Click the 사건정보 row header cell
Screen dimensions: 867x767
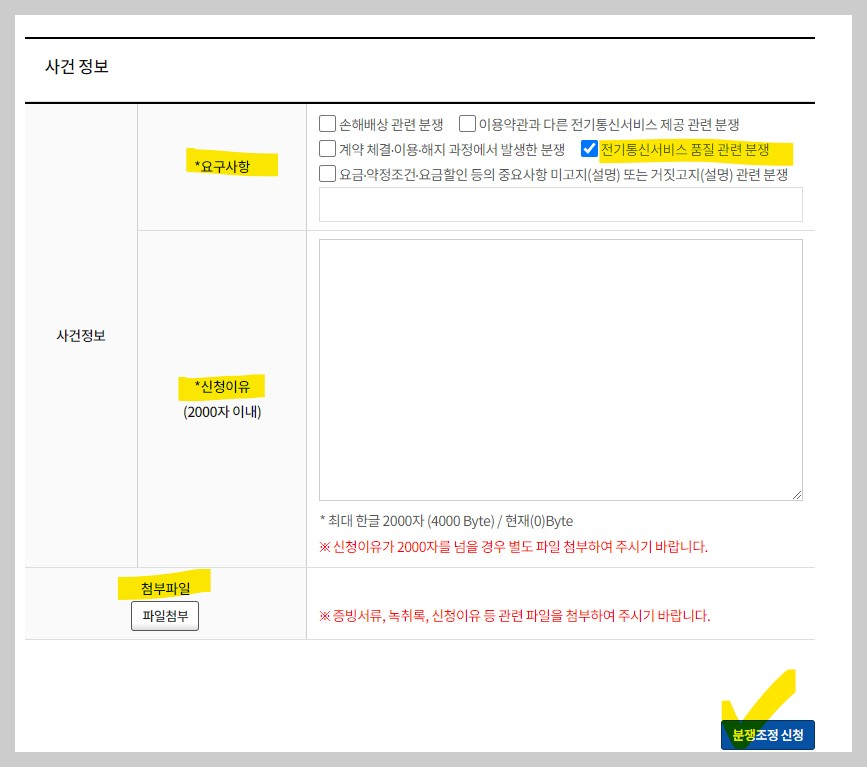[x=81, y=336]
